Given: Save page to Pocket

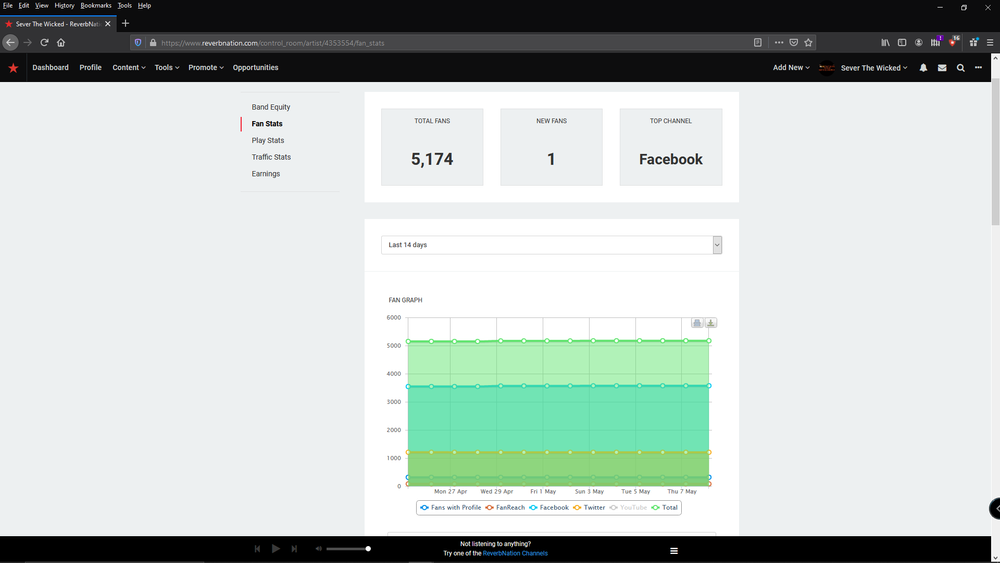Looking at the screenshot, I should tap(793, 43).
